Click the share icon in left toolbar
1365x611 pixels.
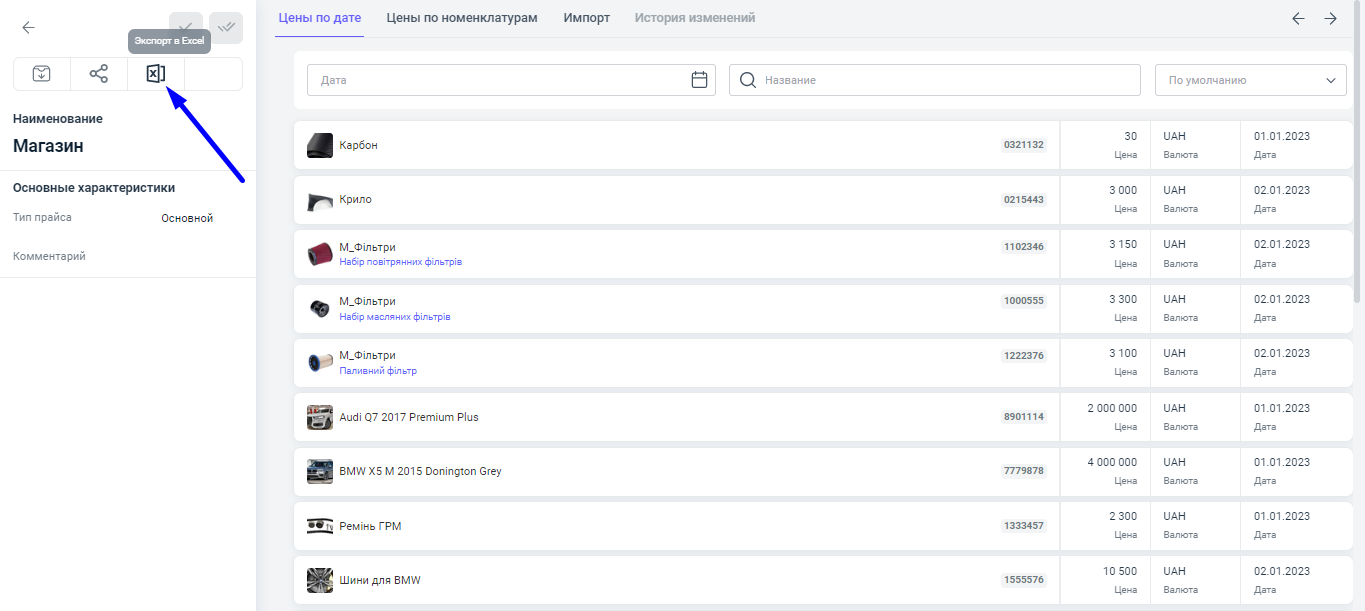point(98,74)
